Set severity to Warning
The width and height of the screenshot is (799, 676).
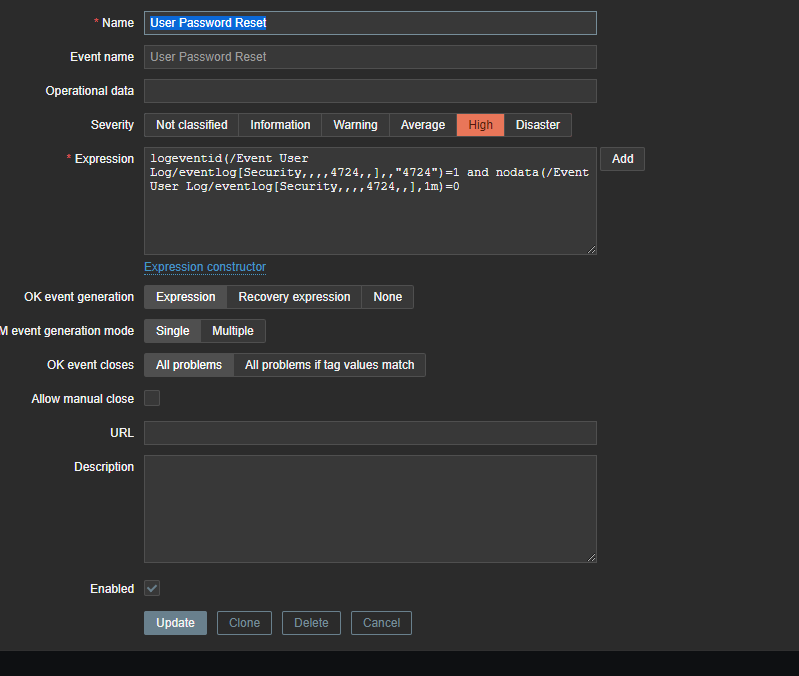(x=355, y=125)
